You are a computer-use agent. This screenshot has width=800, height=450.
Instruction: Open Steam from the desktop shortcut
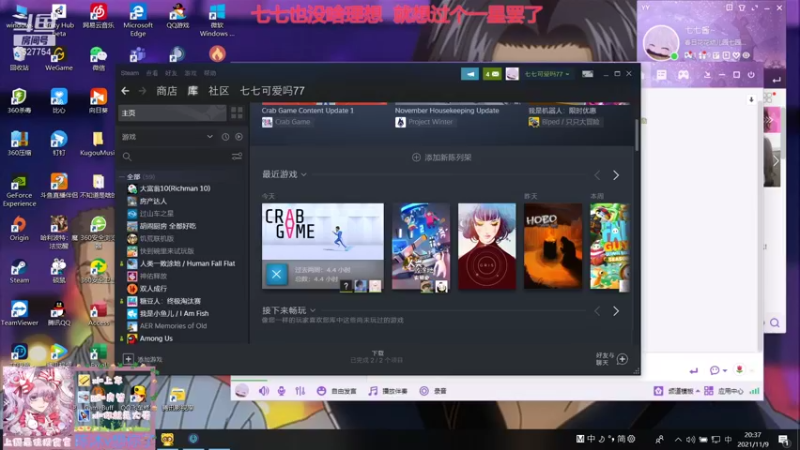[x=19, y=270]
